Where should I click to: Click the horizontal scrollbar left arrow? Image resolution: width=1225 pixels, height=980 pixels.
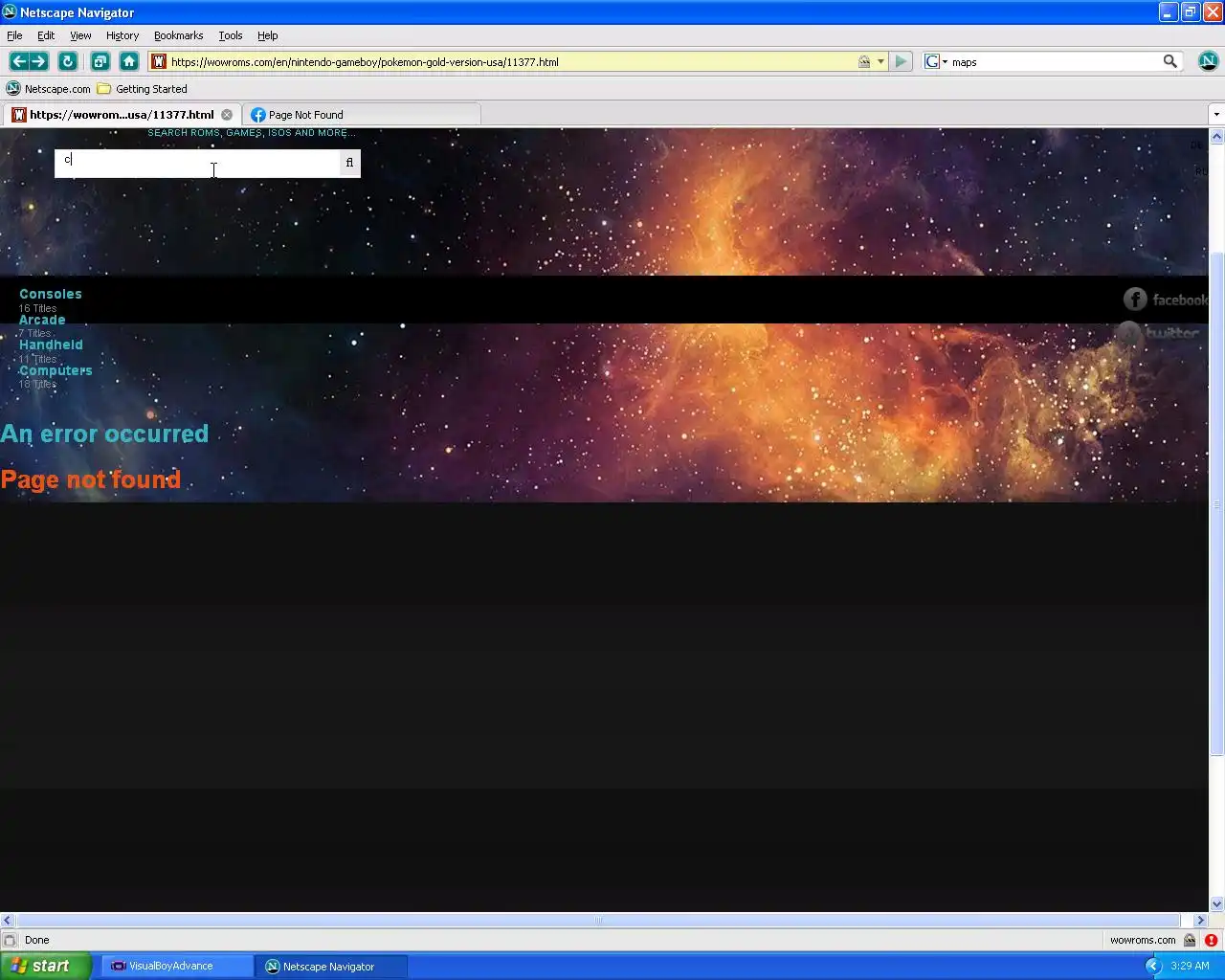pyautogui.click(x=8, y=920)
